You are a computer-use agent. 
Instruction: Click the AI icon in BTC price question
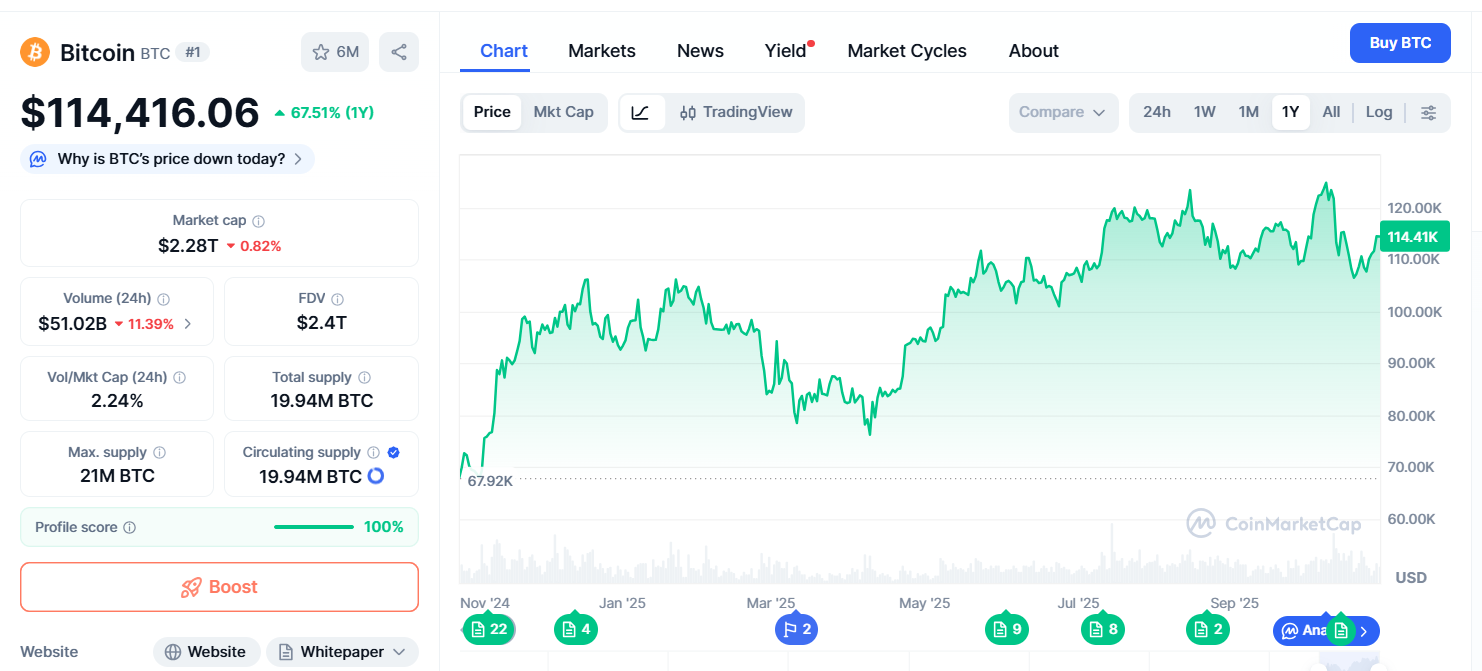38,159
